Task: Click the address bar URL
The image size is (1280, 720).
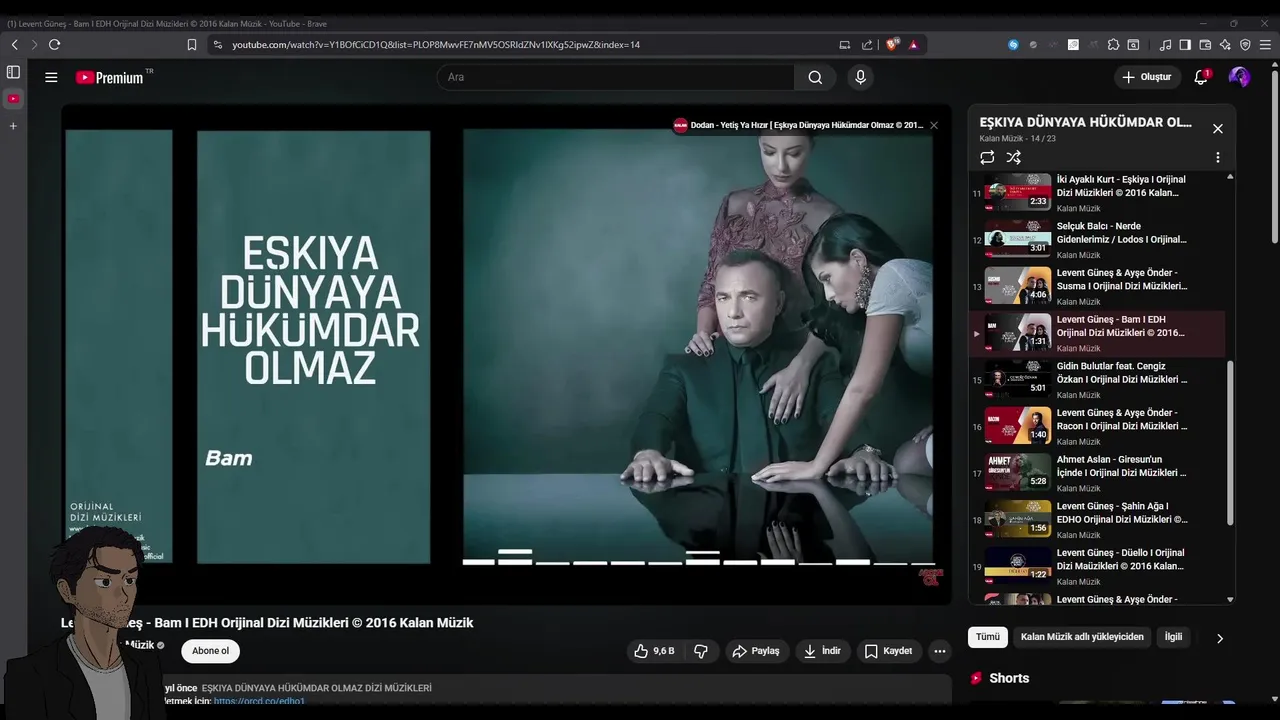Action: coord(436,44)
